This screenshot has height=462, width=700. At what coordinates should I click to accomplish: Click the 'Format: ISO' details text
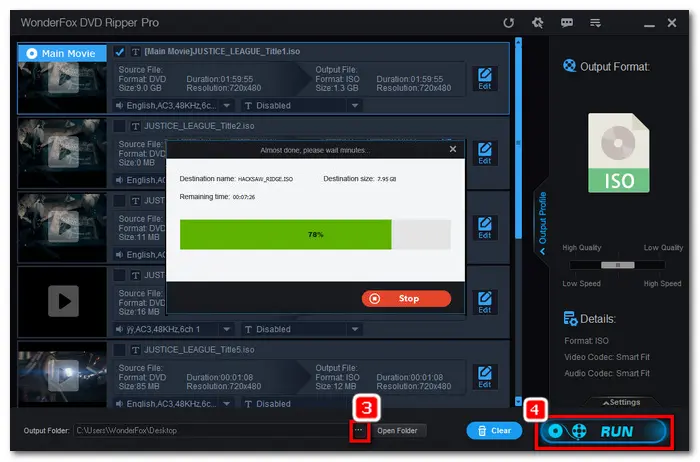(586, 341)
